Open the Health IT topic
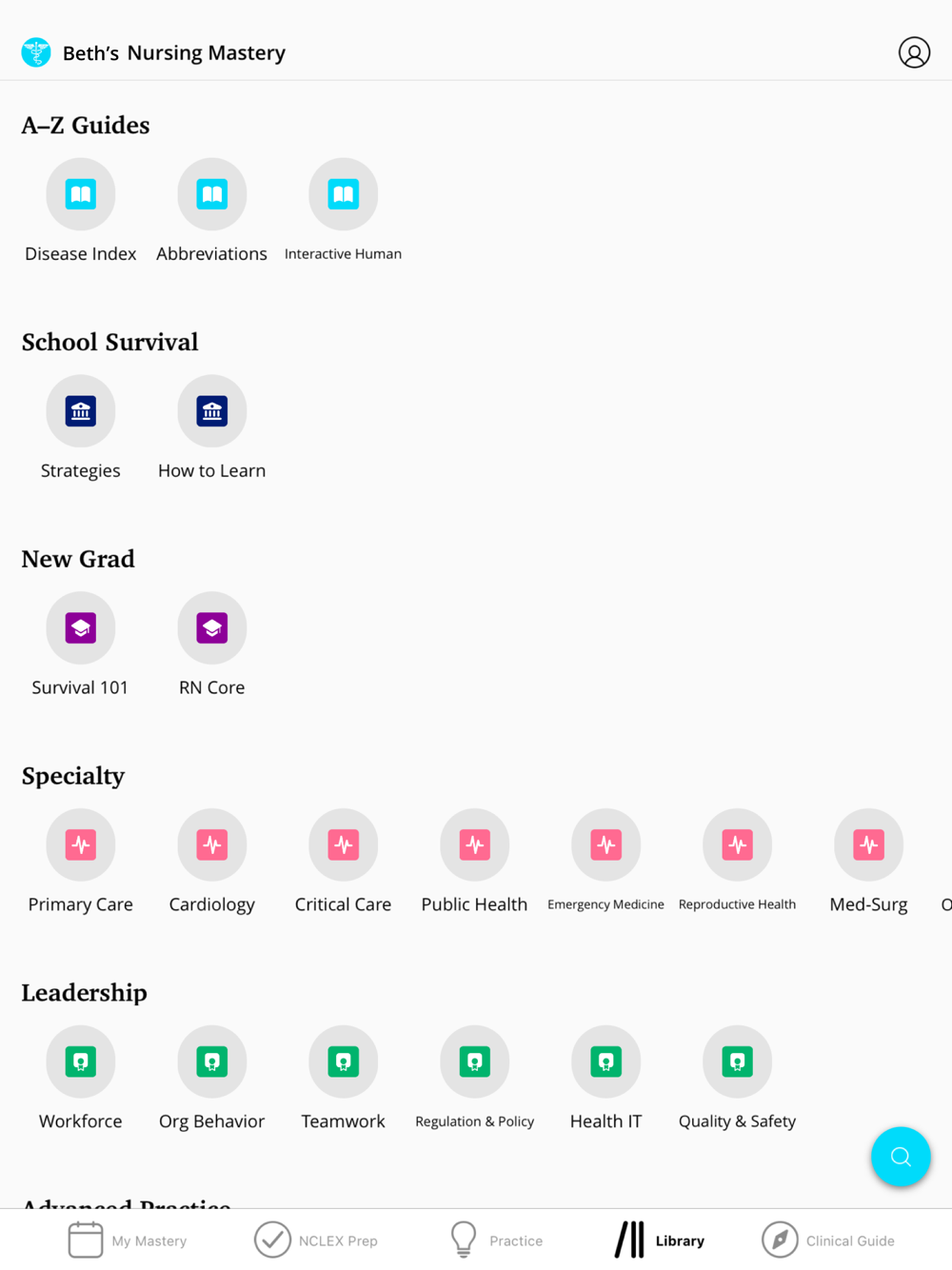Screen dimensions: 952x1270 click(x=606, y=1062)
